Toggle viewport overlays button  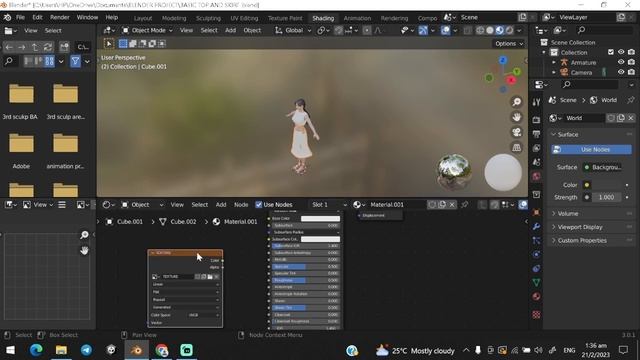(x=445, y=30)
